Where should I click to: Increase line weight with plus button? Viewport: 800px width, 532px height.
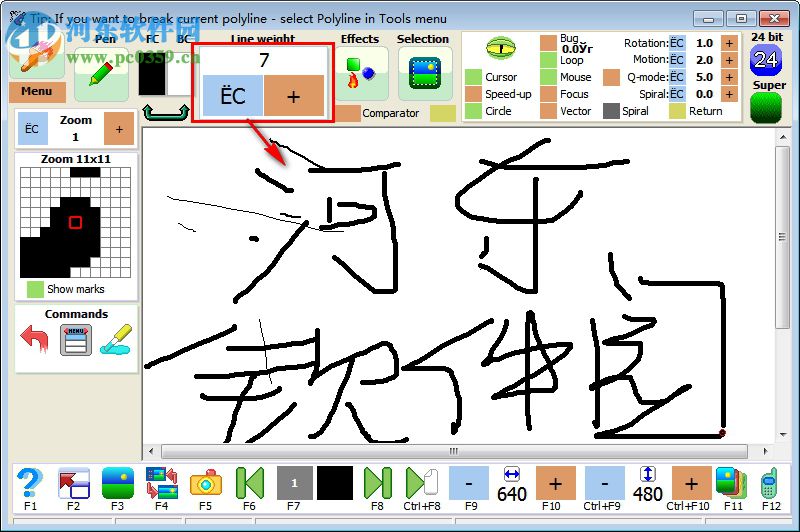(x=294, y=96)
